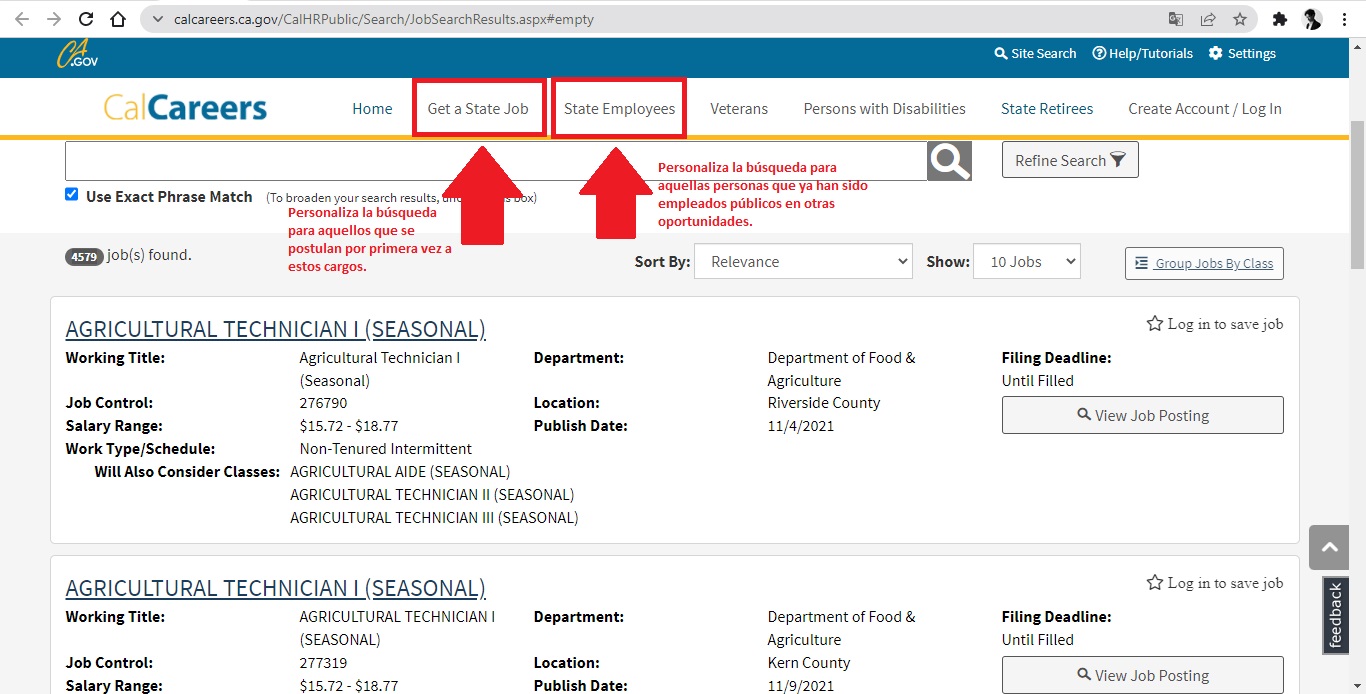Click View Job Posting for Riverside County
Screen dimensions: 1366x694
tap(1142, 415)
